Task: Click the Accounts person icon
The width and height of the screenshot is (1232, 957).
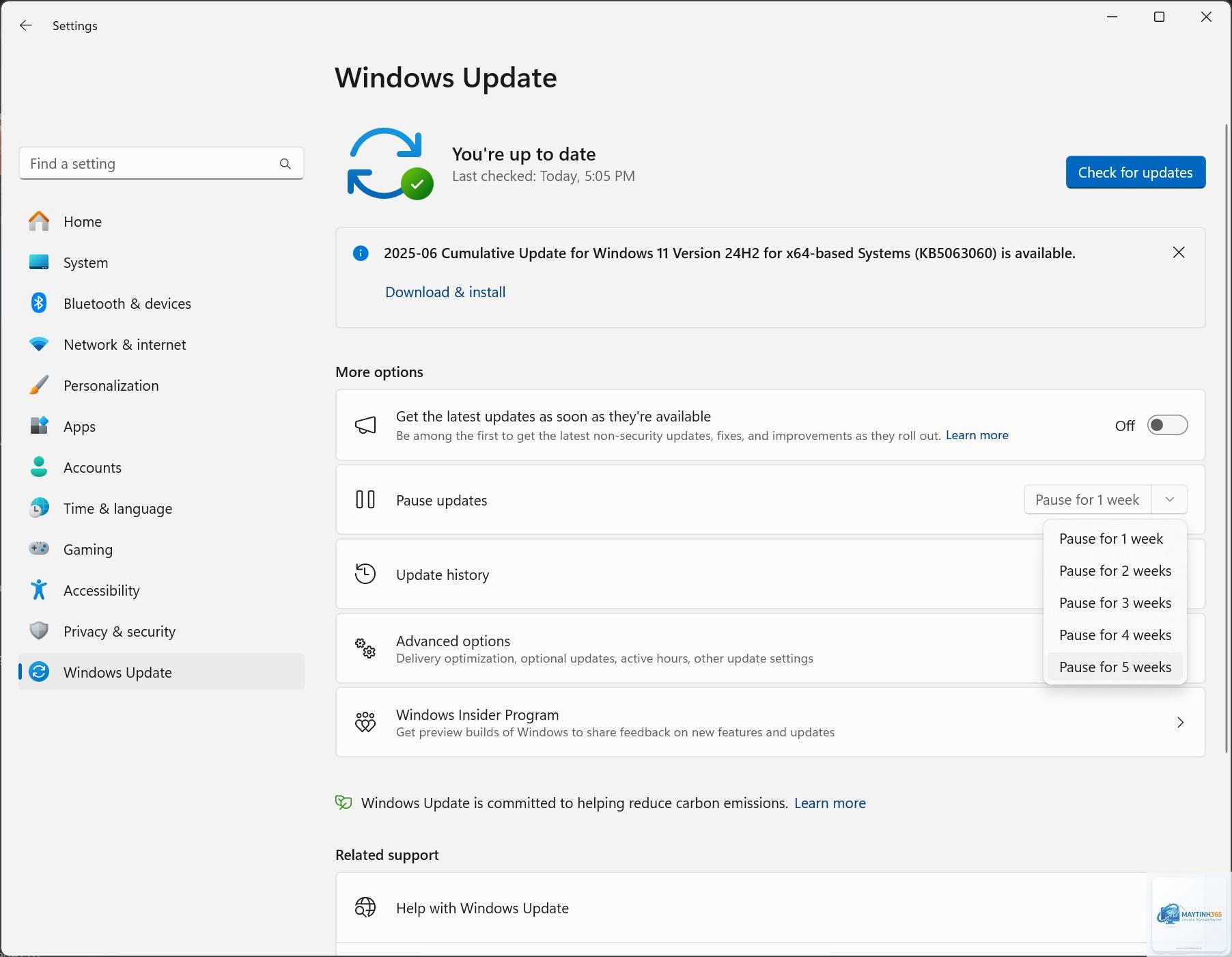Action: (x=39, y=467)
